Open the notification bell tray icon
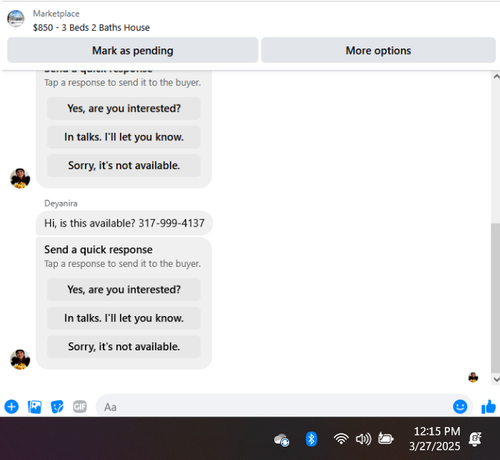 tap(475, 439)
